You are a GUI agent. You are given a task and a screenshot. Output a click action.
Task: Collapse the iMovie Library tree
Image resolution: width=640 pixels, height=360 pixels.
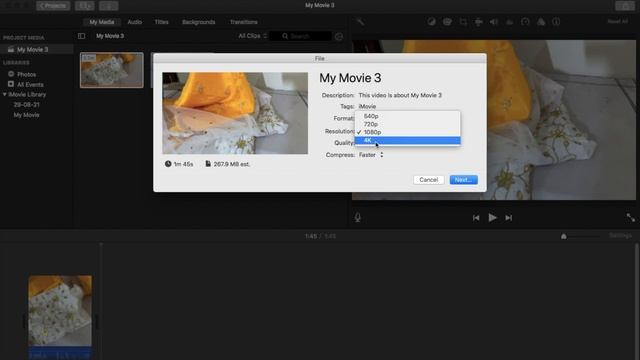tap(4, 94)
